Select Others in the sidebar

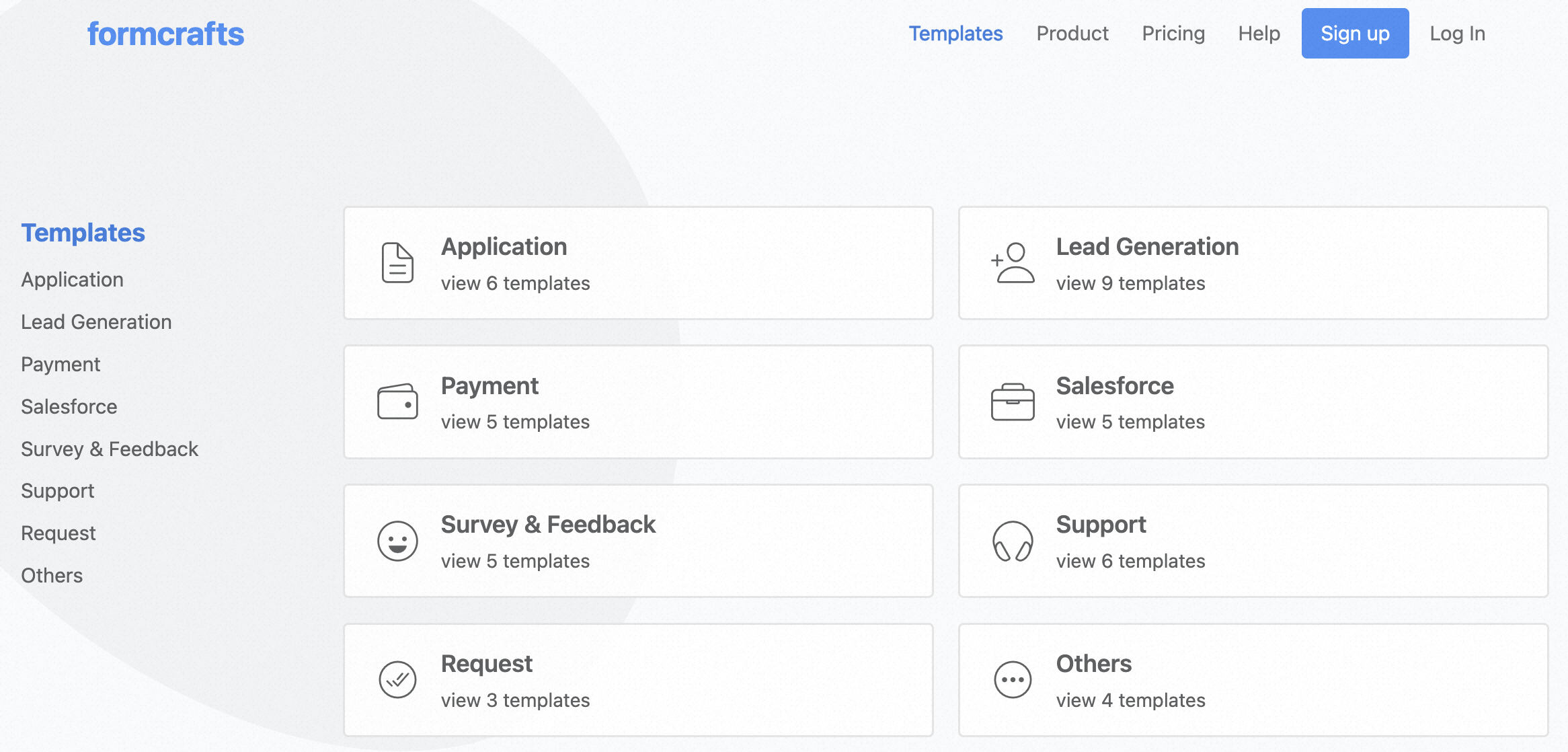(52, 576)
